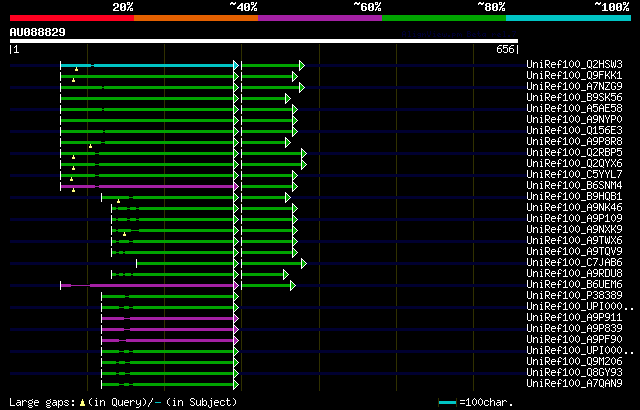Select the UniRef100_Q8GY93 label

pos(574,373)
